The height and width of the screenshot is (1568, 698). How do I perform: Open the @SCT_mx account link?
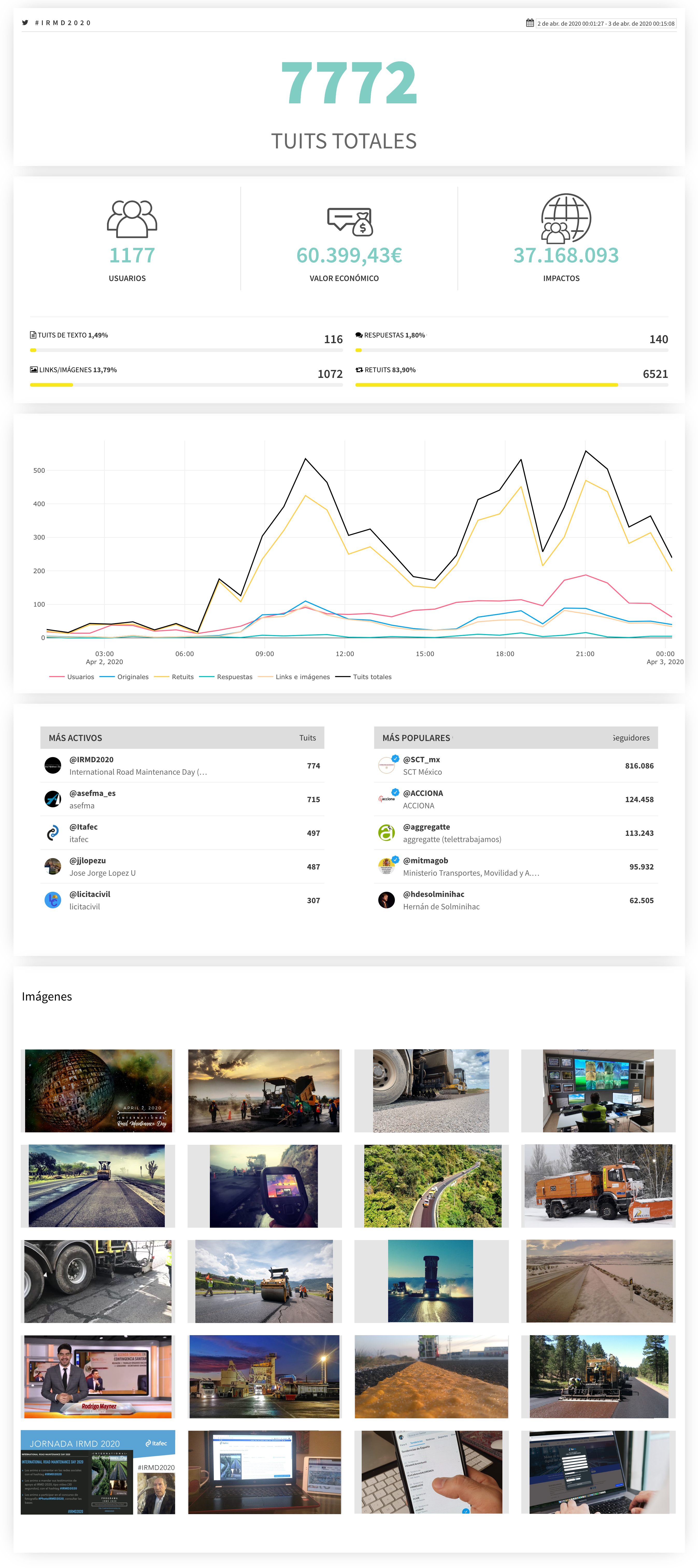click(x=422, y=760)
